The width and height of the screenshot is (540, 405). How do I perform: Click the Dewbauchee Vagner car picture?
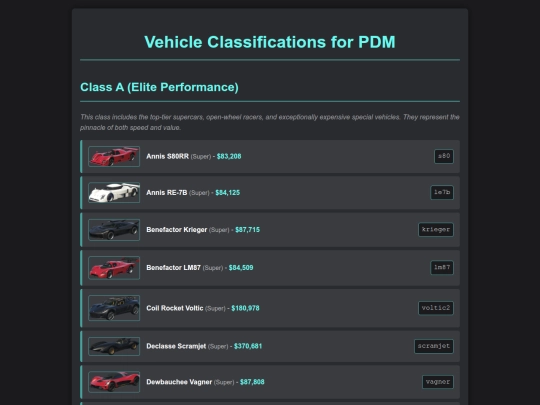(114, 382)
